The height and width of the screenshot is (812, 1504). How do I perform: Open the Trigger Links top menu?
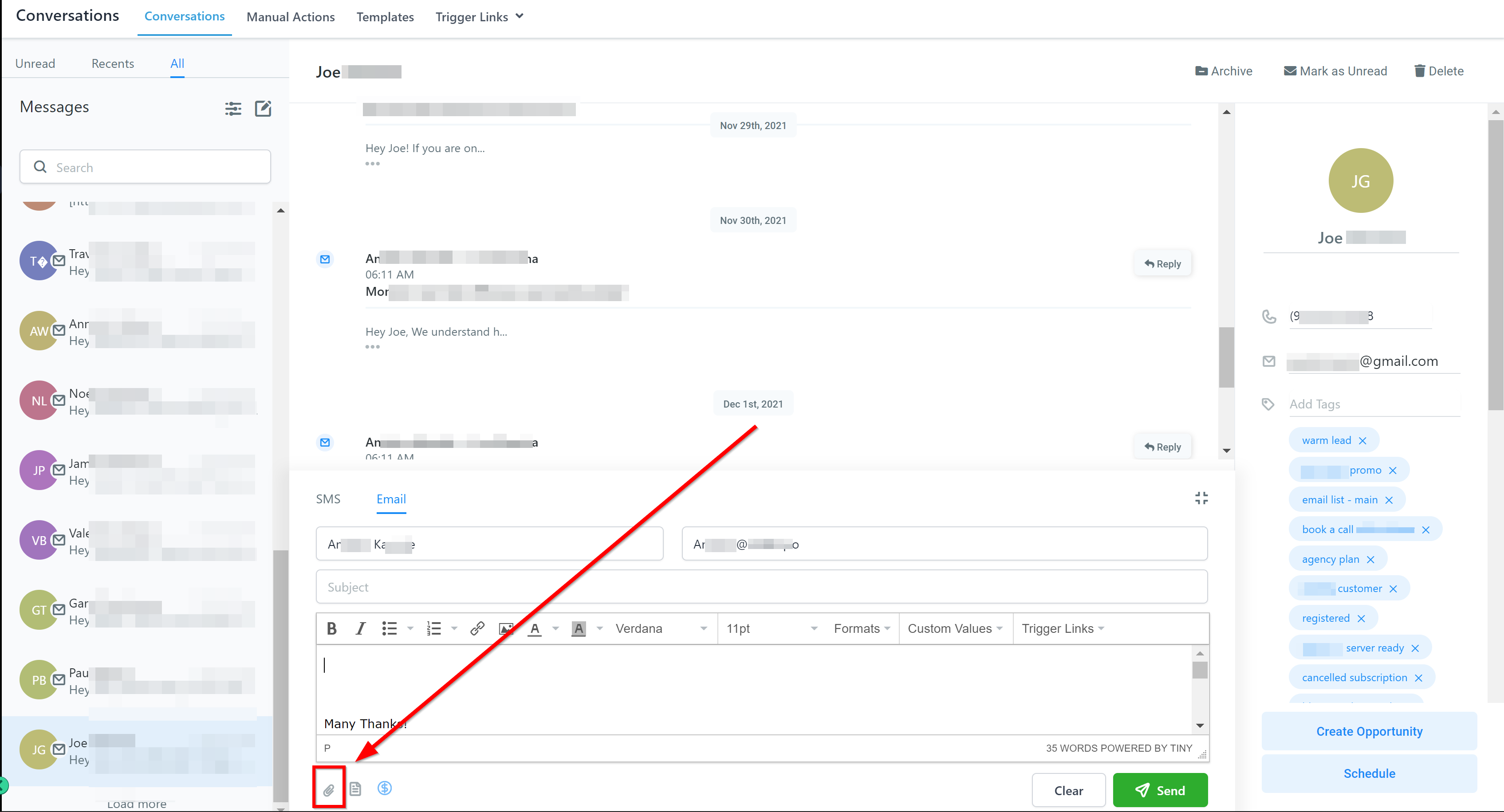[x=479, y=17]
